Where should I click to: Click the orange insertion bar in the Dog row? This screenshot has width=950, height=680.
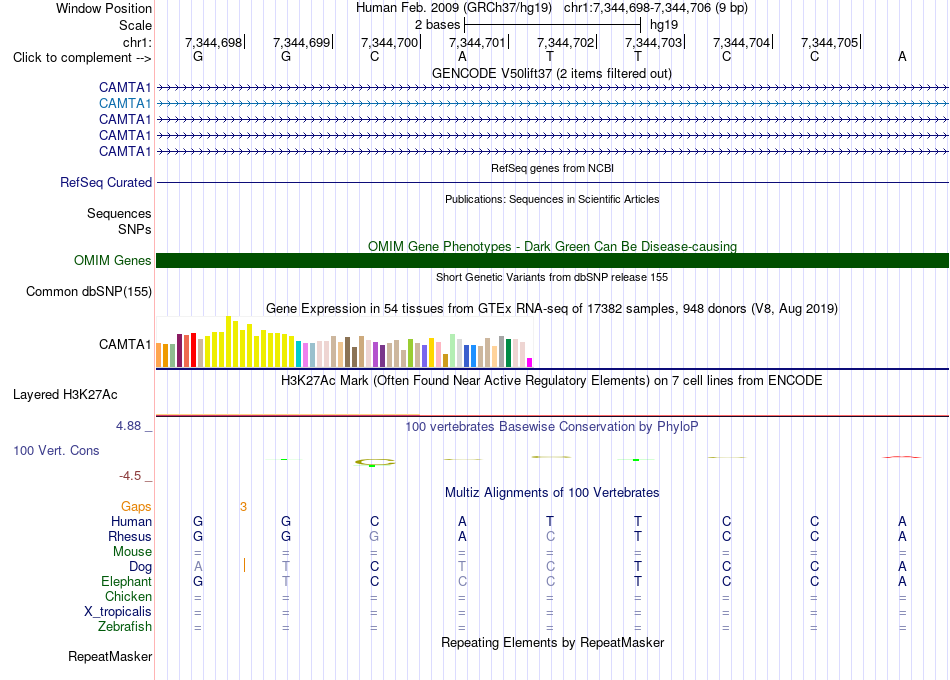[x=244, y=565]
